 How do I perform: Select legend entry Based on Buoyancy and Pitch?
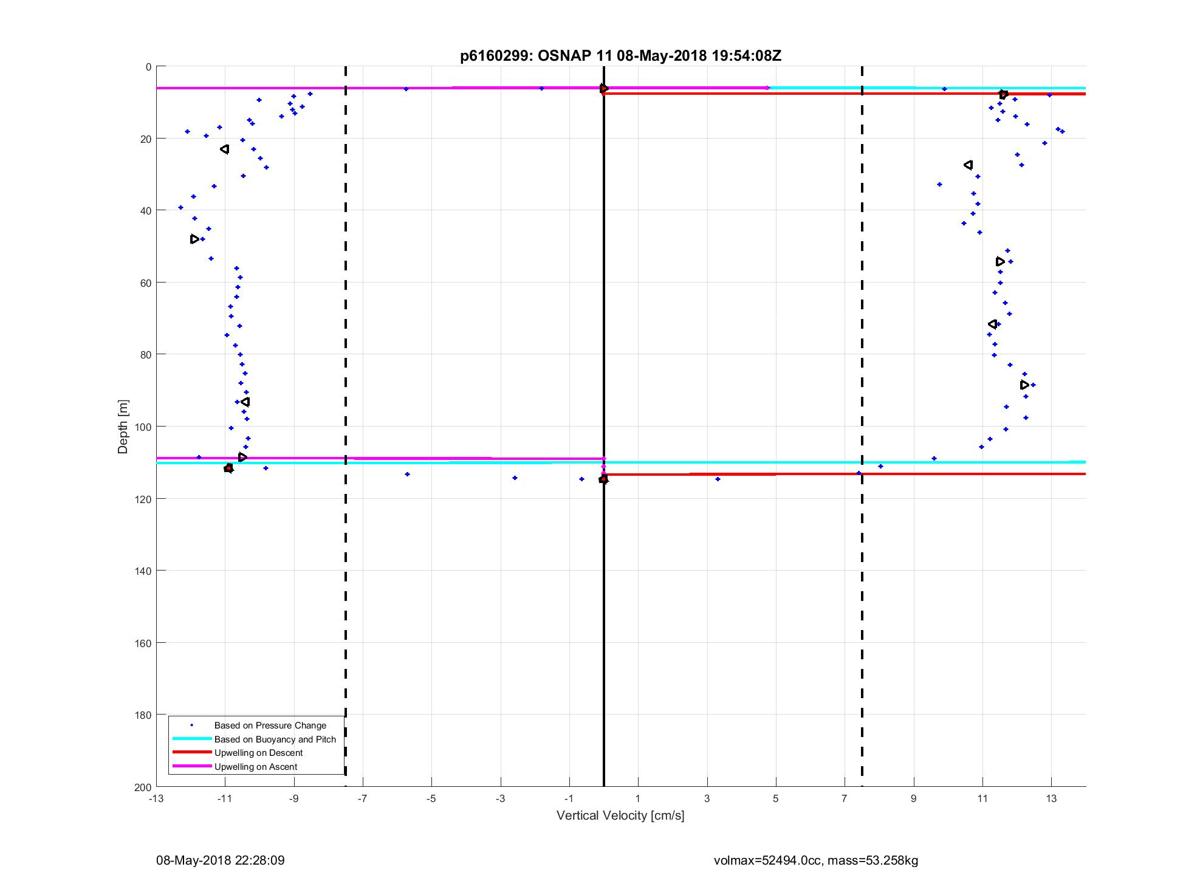(275, 739)
